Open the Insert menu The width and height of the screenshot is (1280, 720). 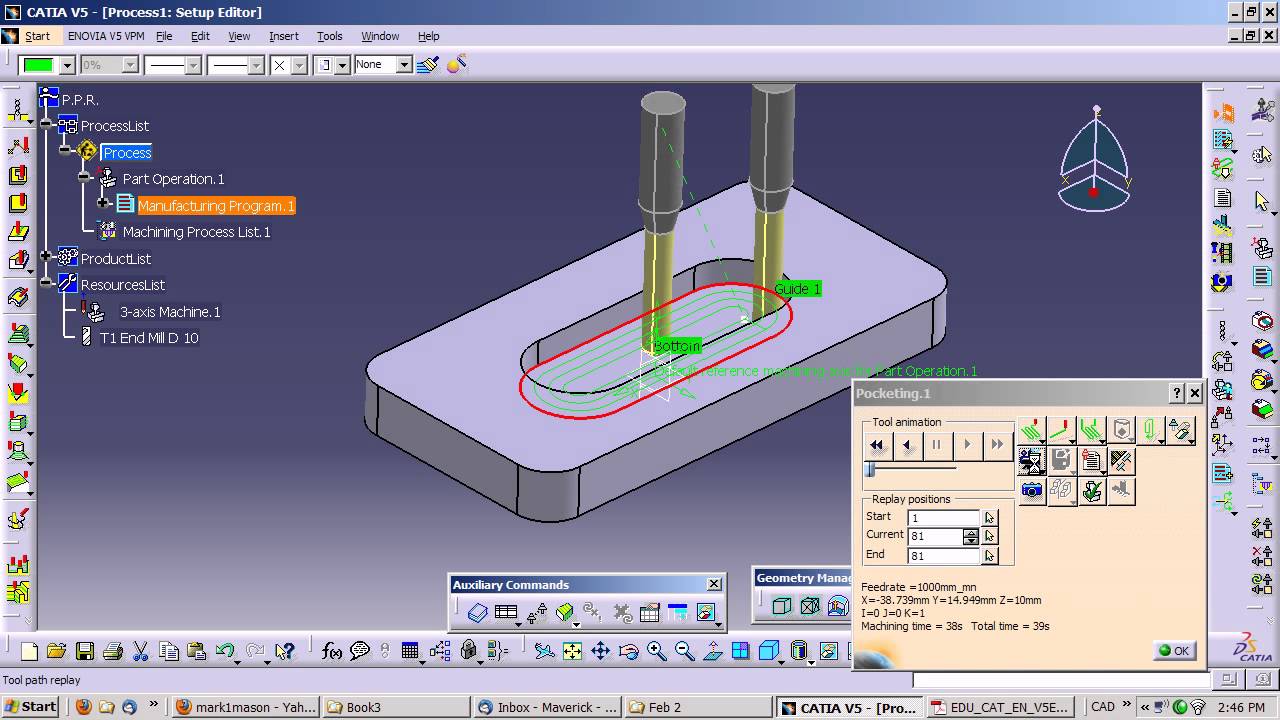tap(284, 36)
